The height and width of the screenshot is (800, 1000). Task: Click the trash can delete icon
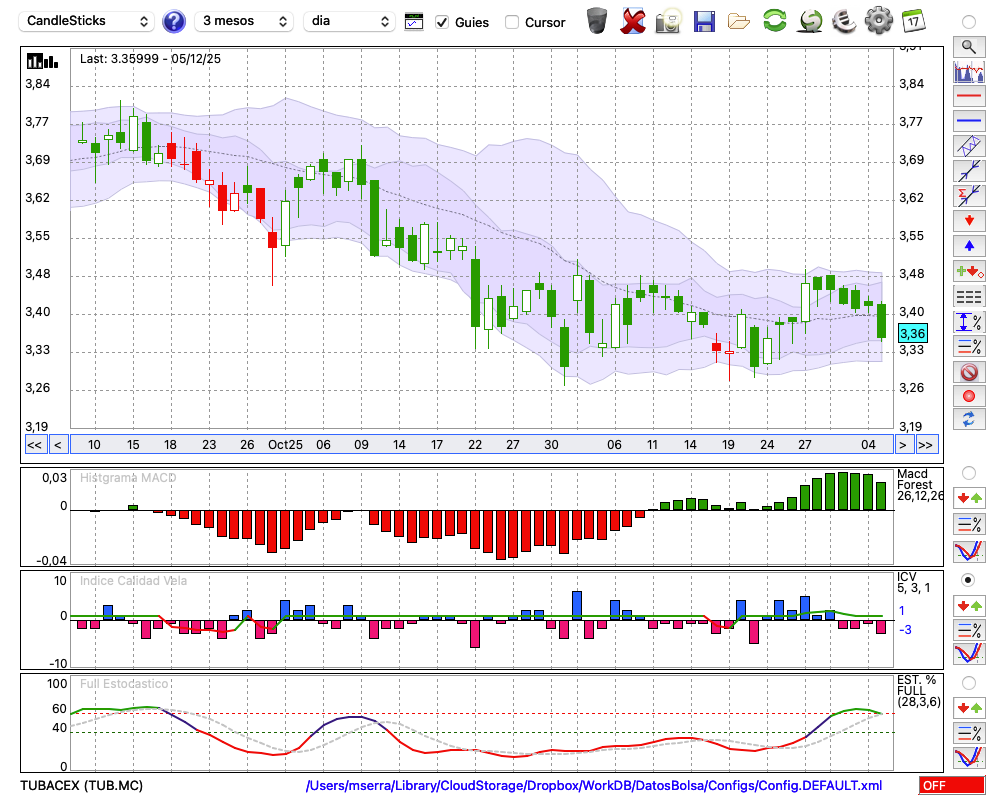point(597,21)
